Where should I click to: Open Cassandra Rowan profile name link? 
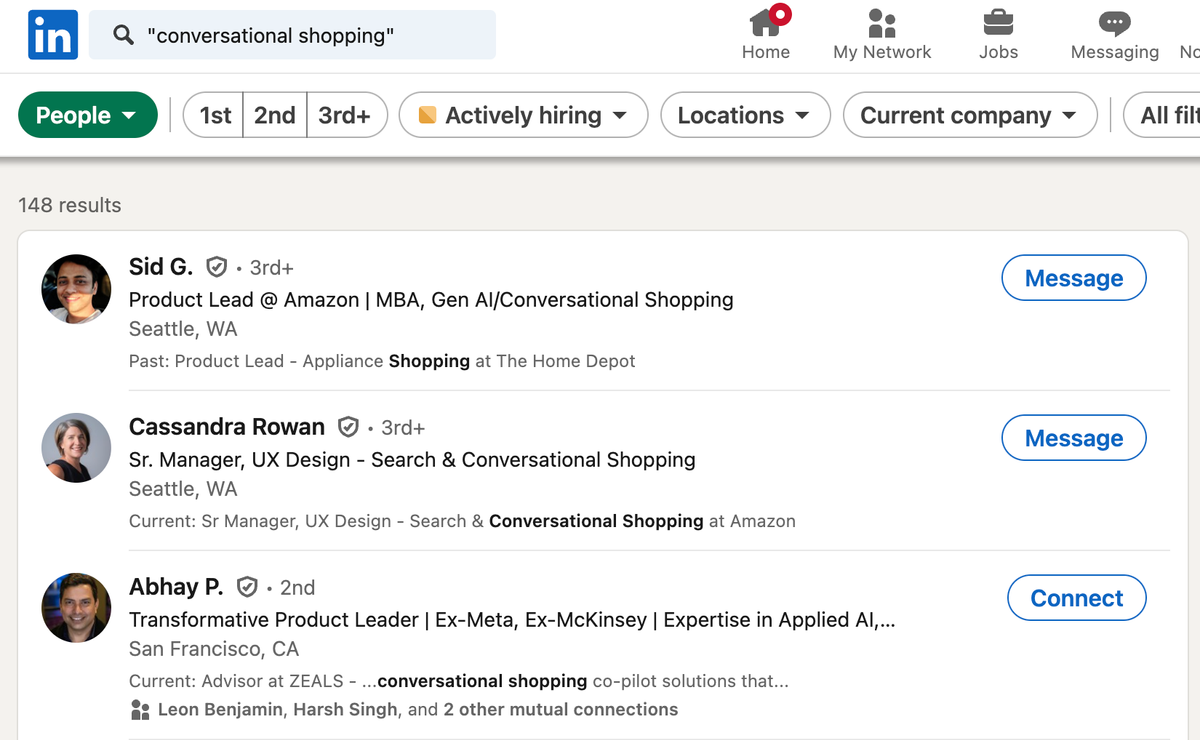pos(227,426)
